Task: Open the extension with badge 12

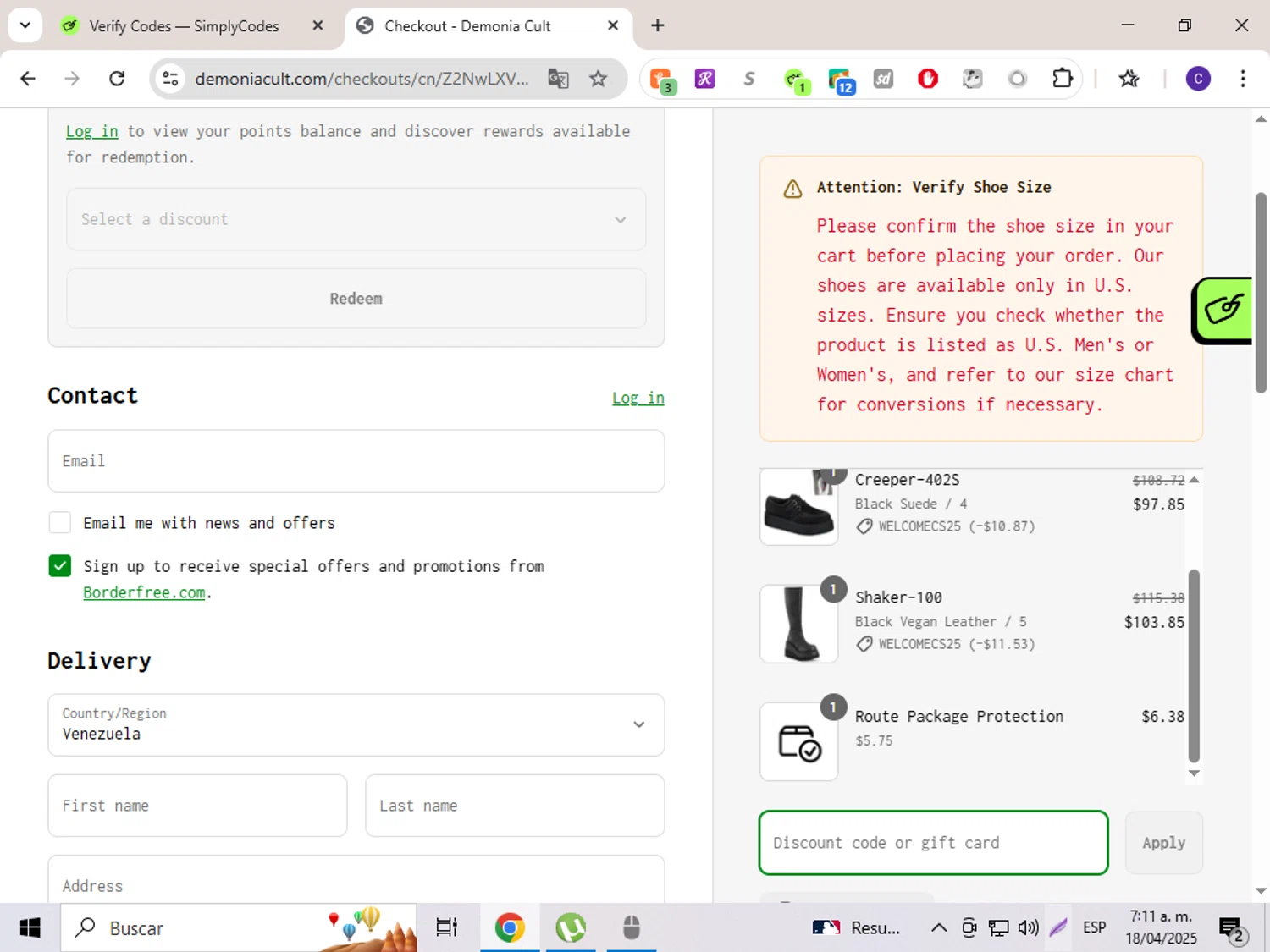Action: [x=841, y=80]
